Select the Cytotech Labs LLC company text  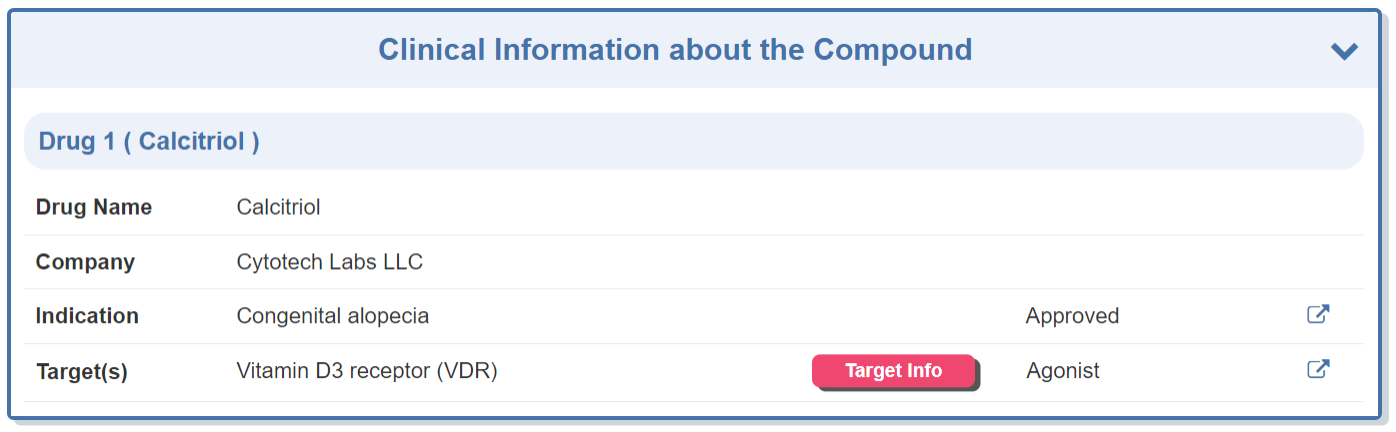pos(330,262)
